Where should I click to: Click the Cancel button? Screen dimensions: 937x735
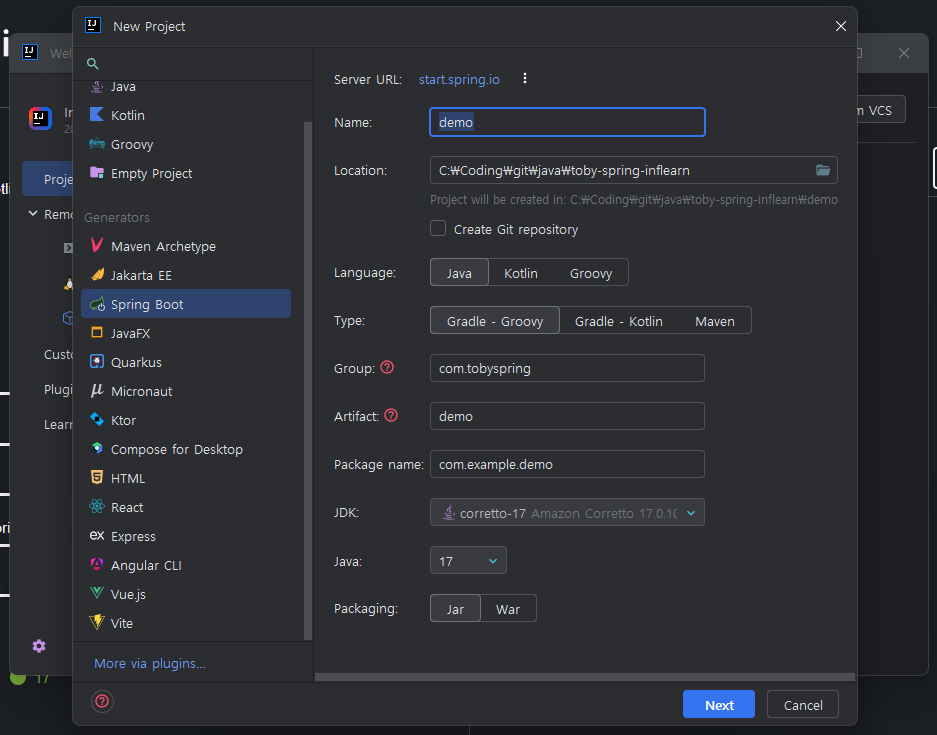(x=803, y=705)
